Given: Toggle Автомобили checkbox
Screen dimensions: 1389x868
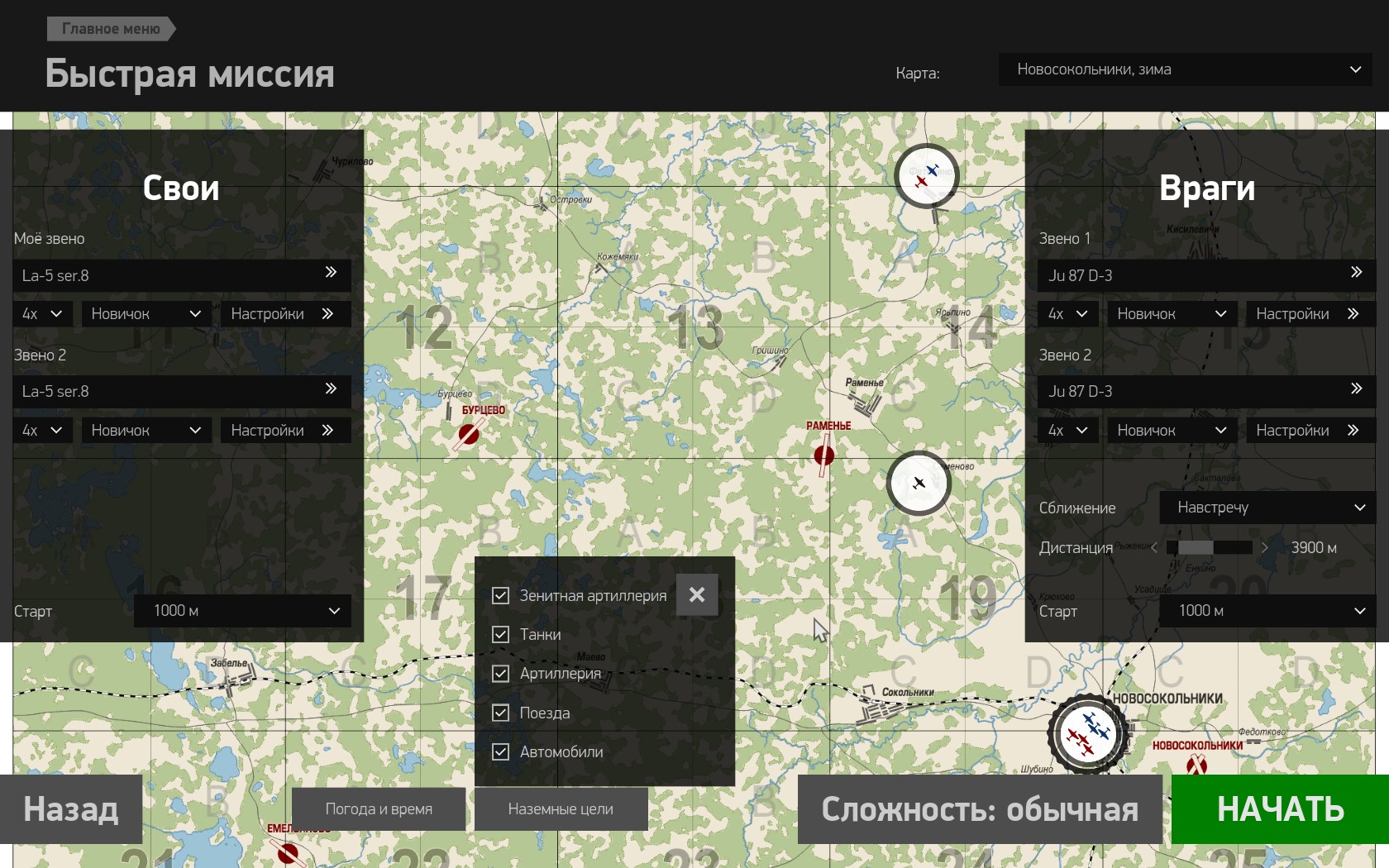Looking at the screenshot, I should point(500,751).
